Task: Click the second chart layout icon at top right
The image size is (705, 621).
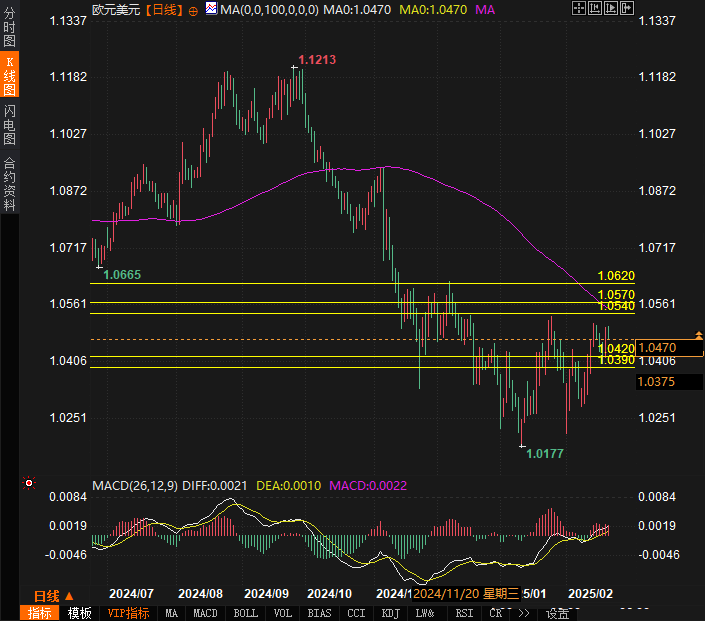Action: point(593,9)
